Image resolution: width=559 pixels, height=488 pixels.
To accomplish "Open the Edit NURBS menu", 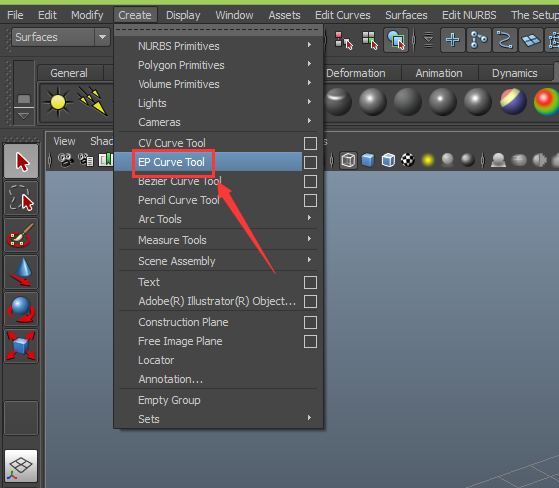I will click(x=469, y=15).
